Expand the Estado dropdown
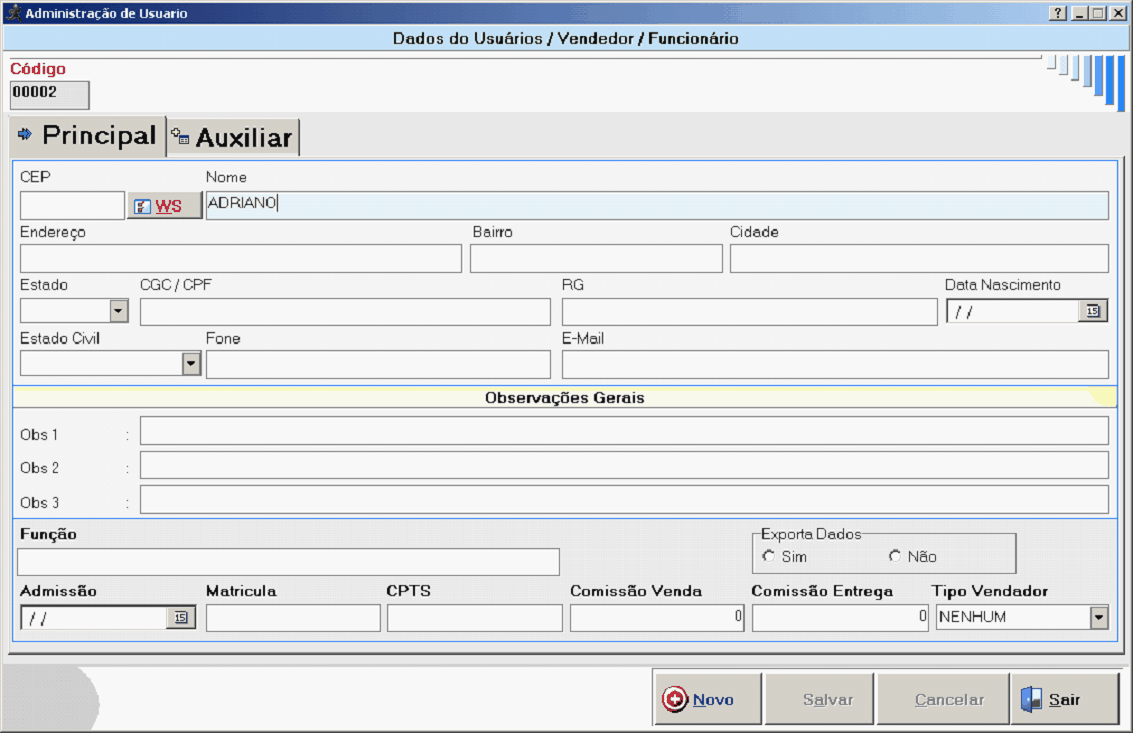 pyautogui.click(x=119, y=311)
